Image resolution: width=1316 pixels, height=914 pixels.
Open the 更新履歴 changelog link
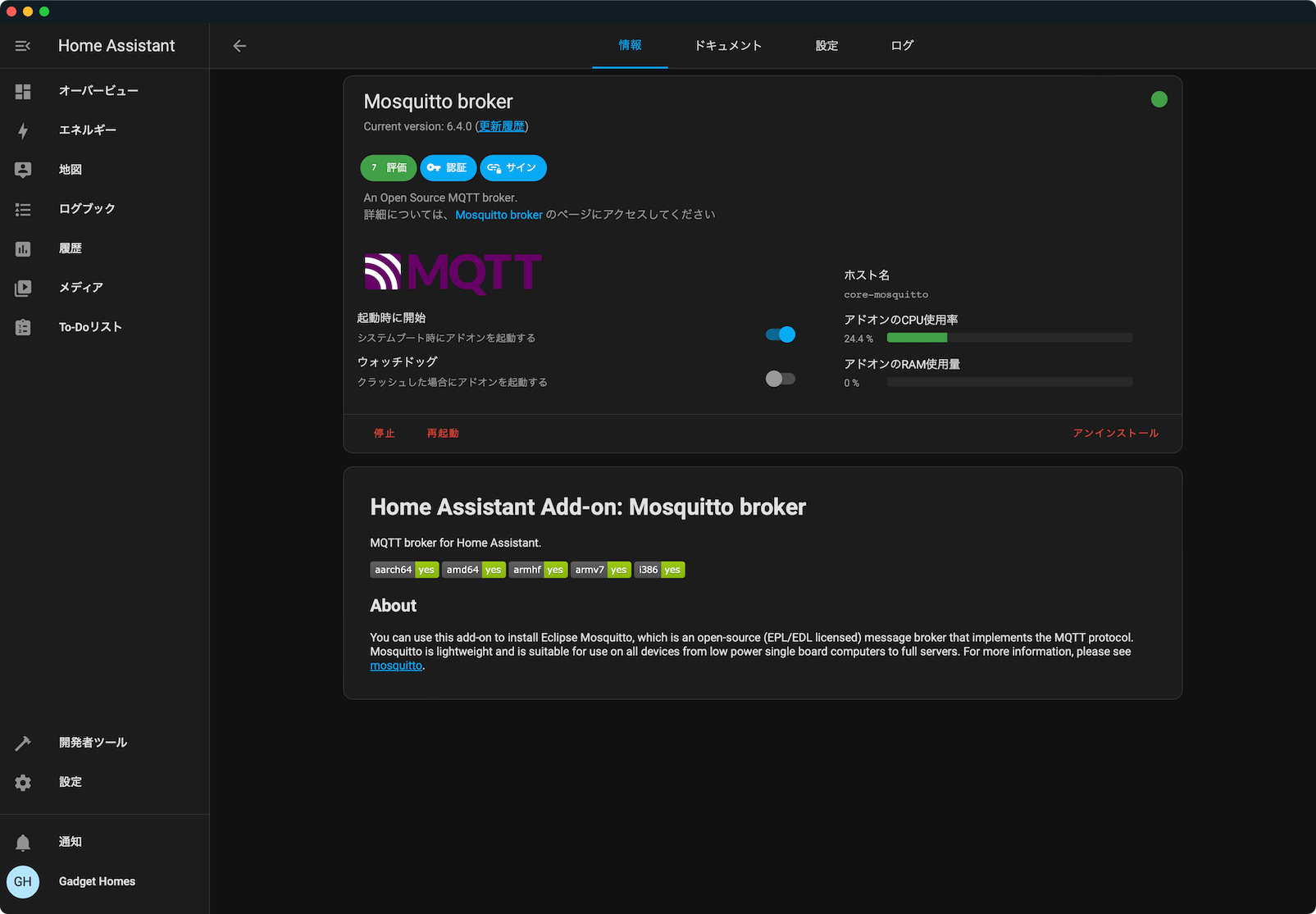pyautogui.click(x=502, y=126)
